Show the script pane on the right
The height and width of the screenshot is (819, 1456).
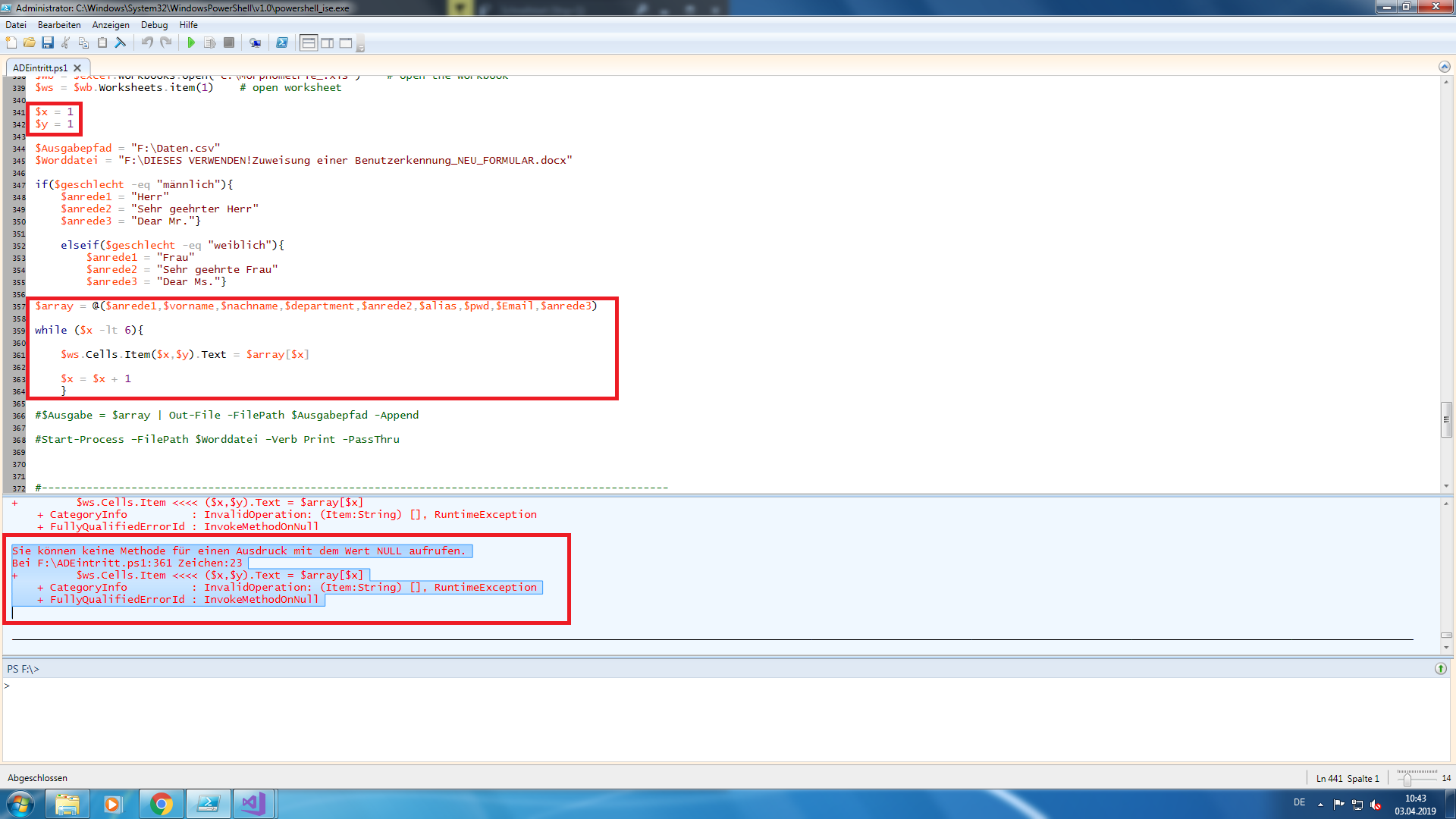tap(328, 43)
